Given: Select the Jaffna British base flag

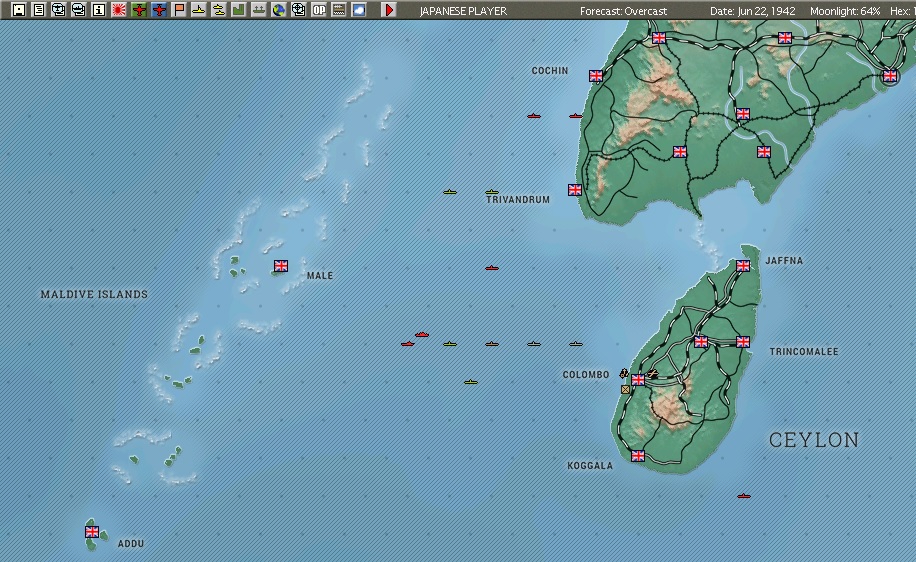Looking at the screenshot, I should (743, 266).
